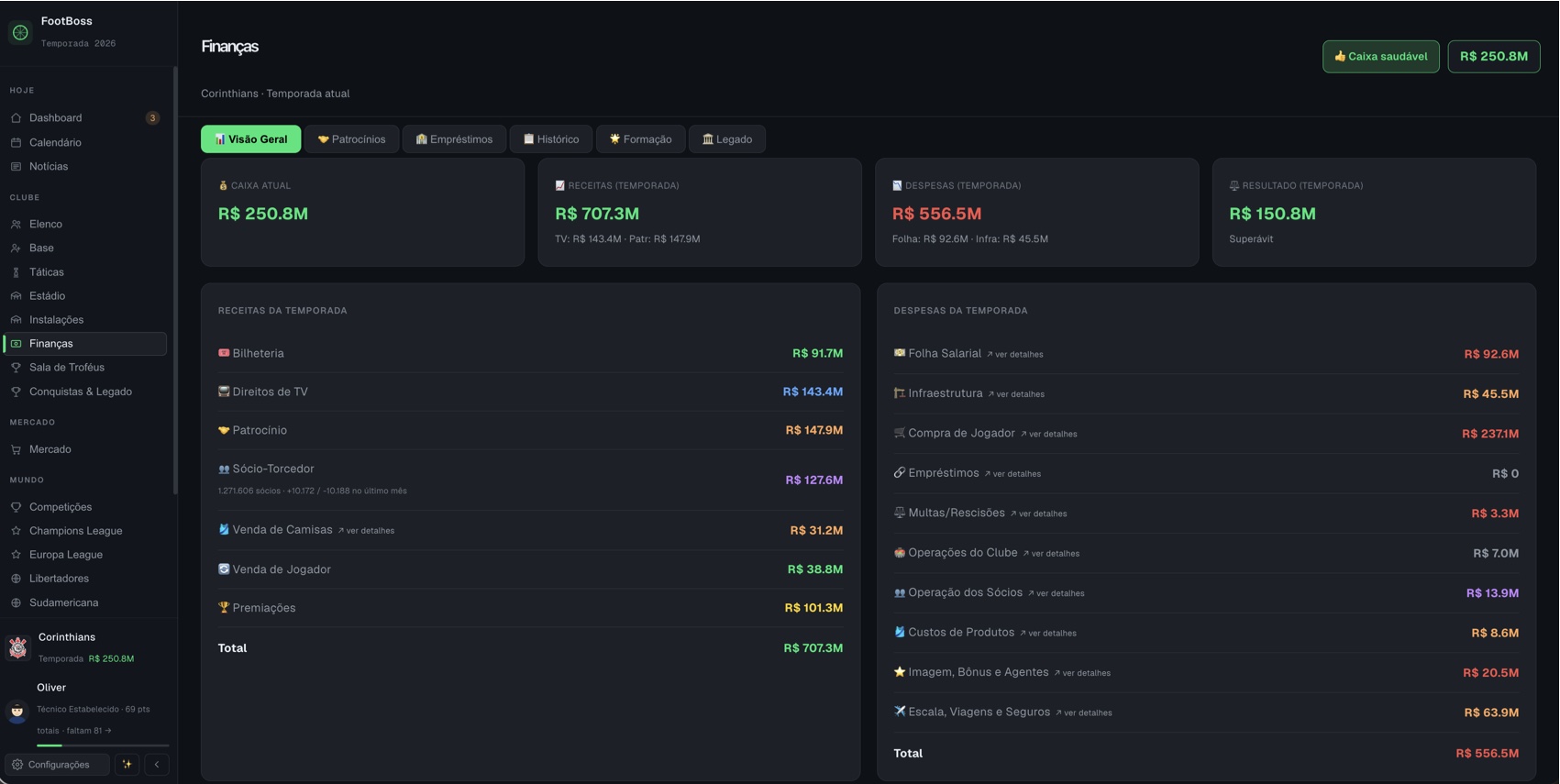
Task: Click the FootBoss logo icon
Action: tap(20, 32)
